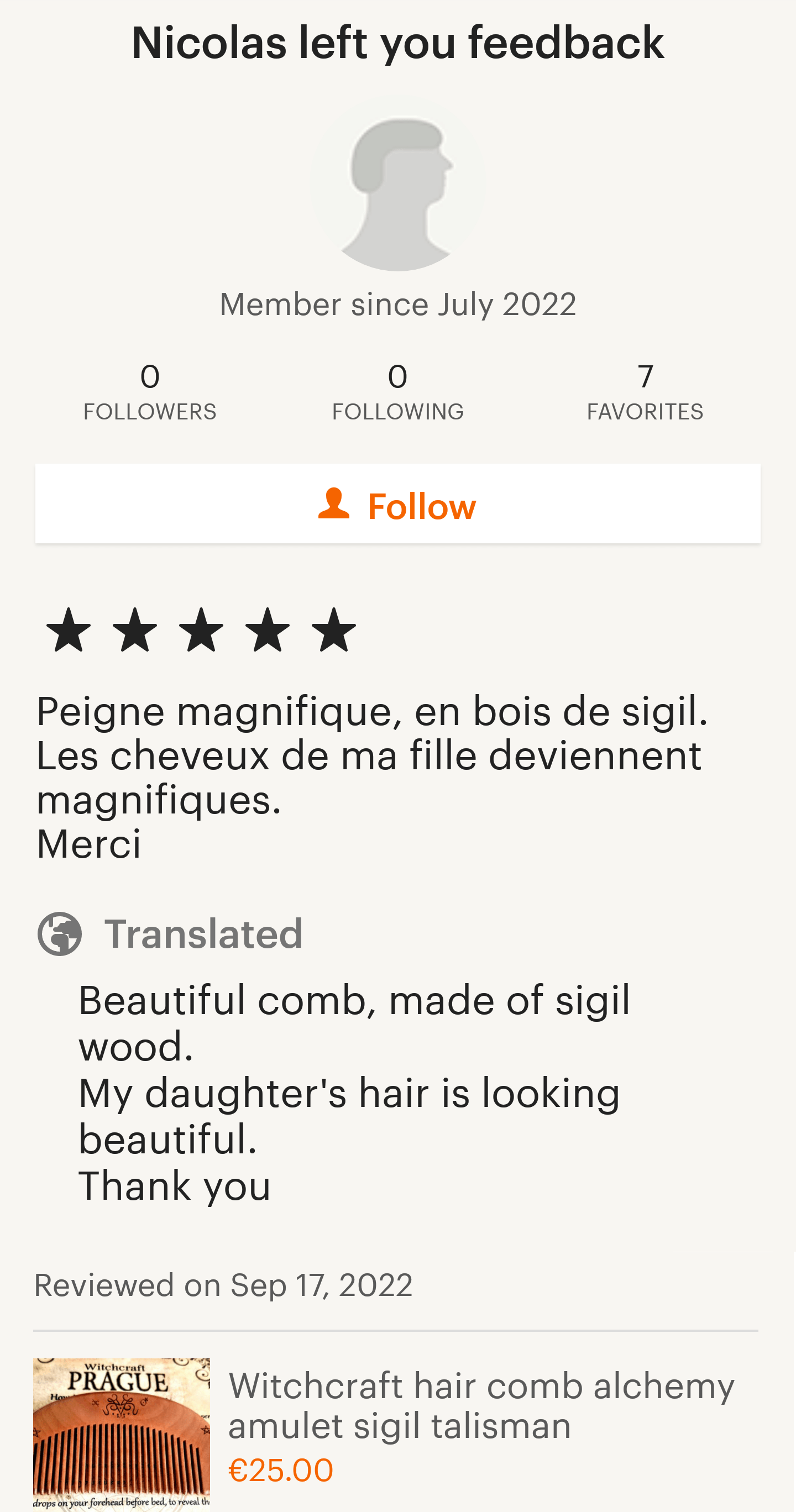Open the 0 Followers list

point(150,391)
